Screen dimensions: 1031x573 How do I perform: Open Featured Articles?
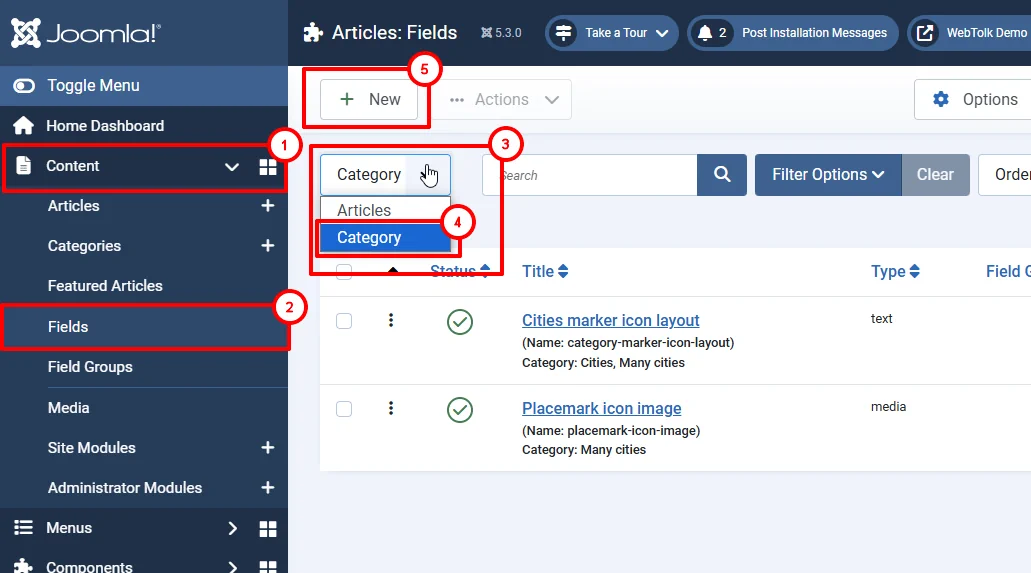click(105, 286)
